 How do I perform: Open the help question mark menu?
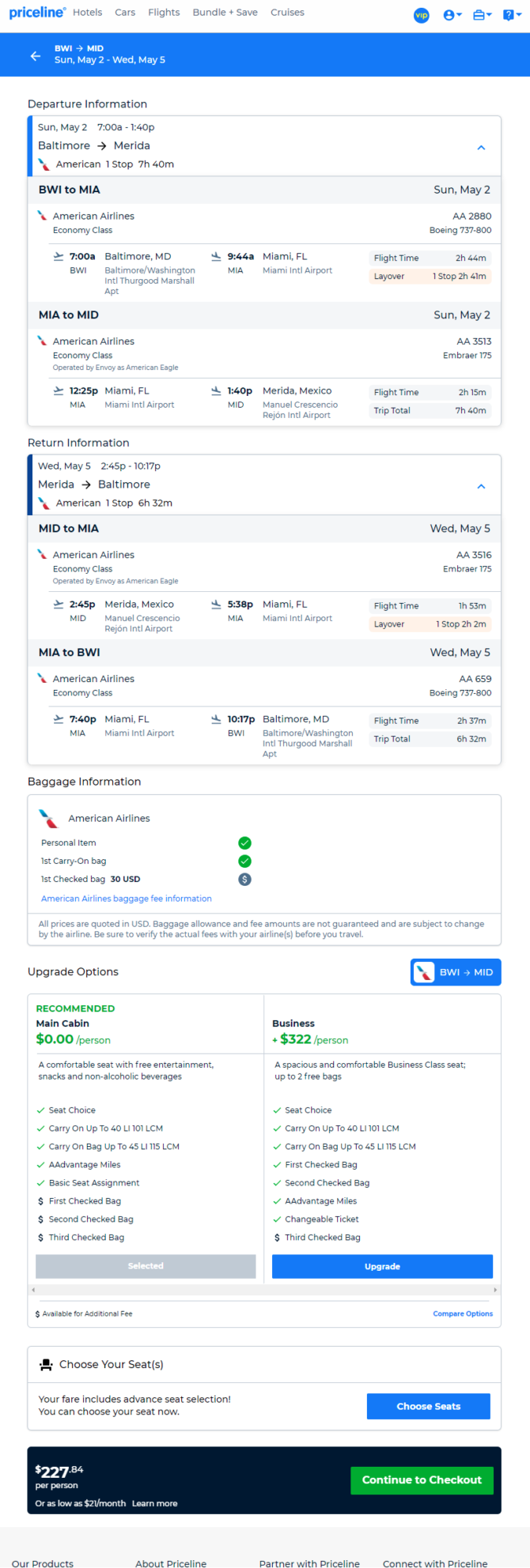click(x=512, y=15)
